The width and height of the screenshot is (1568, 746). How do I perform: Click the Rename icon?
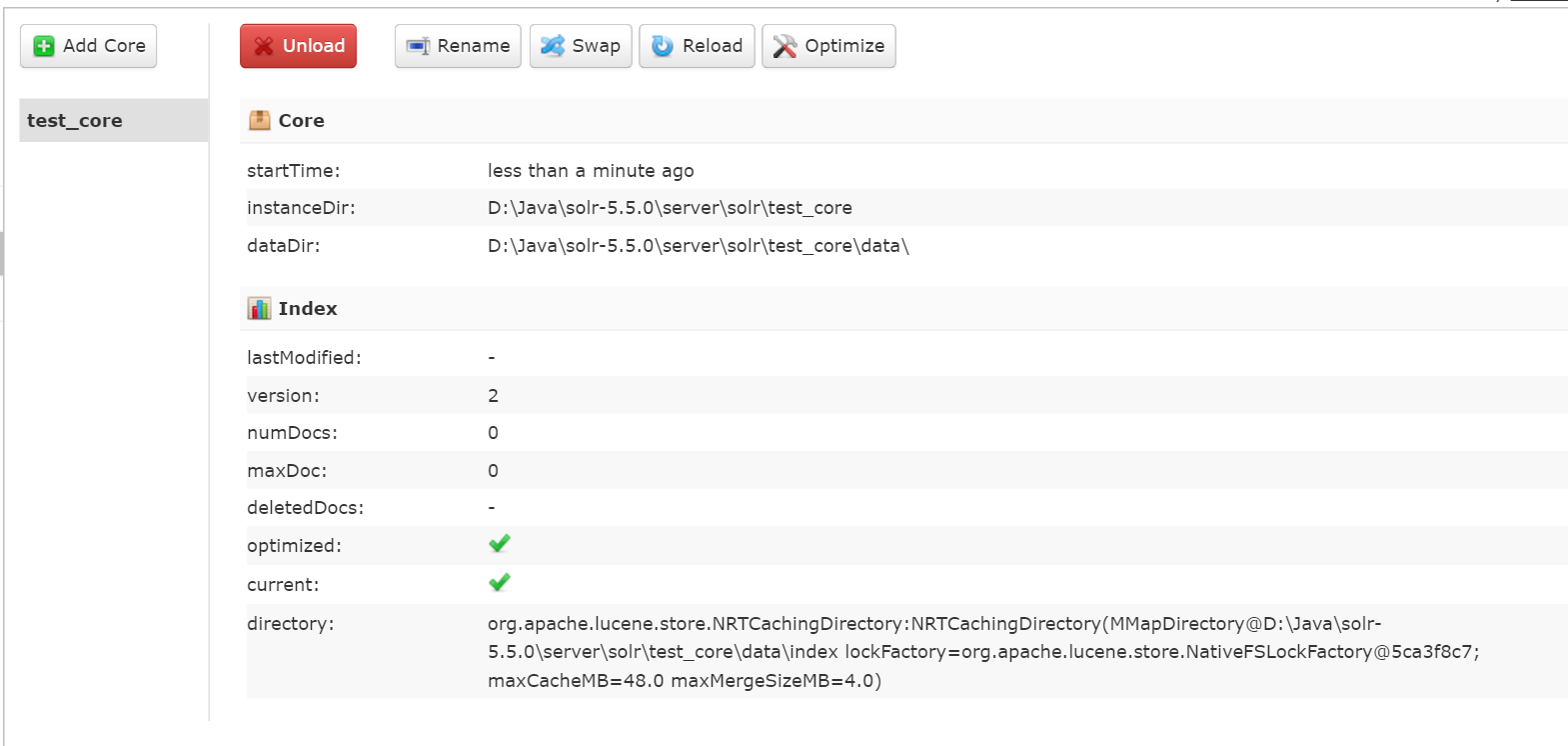point(418,46)
